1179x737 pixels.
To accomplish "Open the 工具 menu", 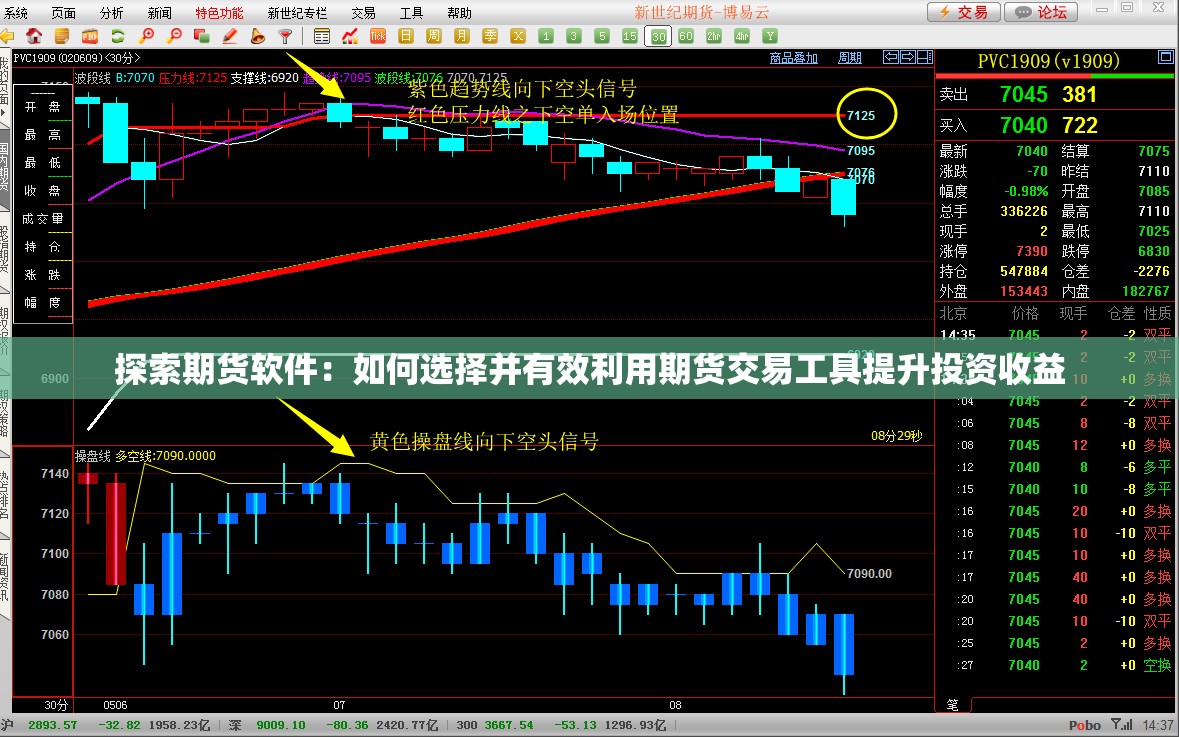I will tap(411, 13).
